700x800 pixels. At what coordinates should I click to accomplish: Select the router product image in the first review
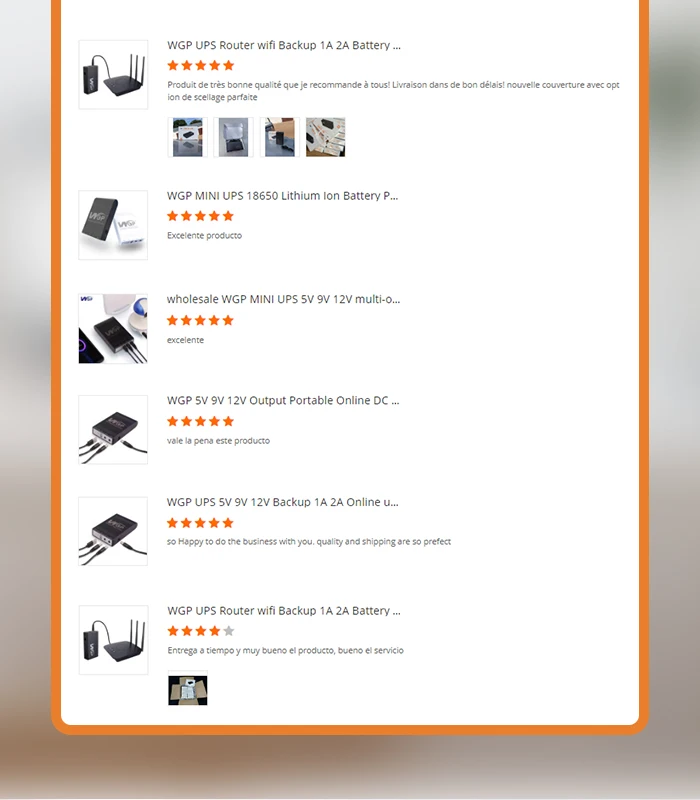point(113,74)
